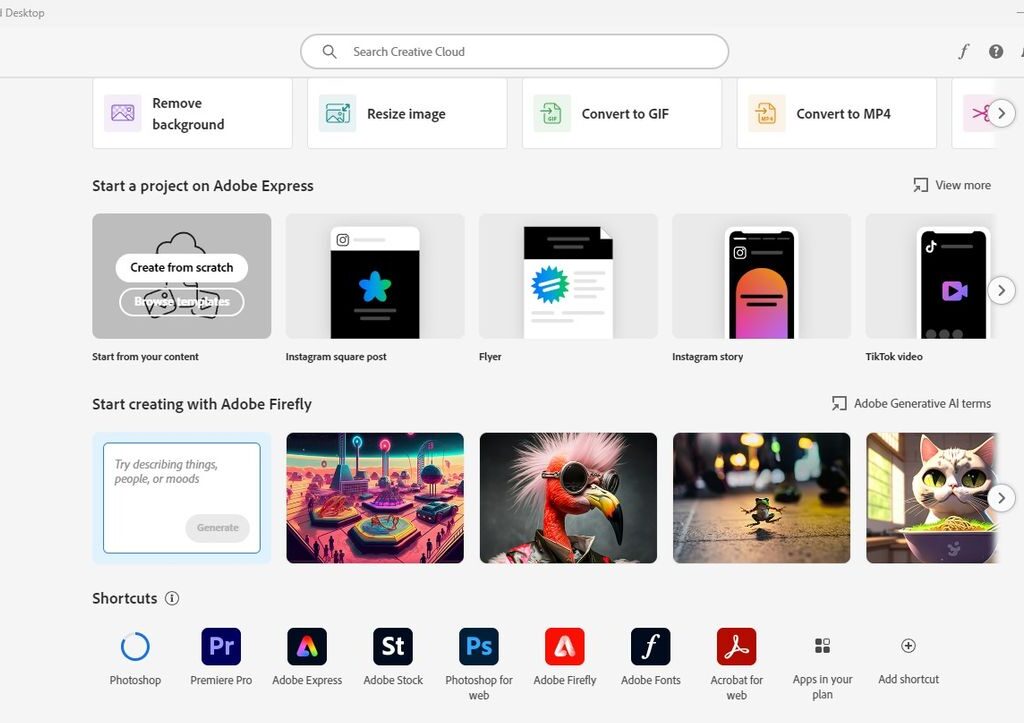
Task: Open Adobe Generative AI terms link
Action: point(922,404)
